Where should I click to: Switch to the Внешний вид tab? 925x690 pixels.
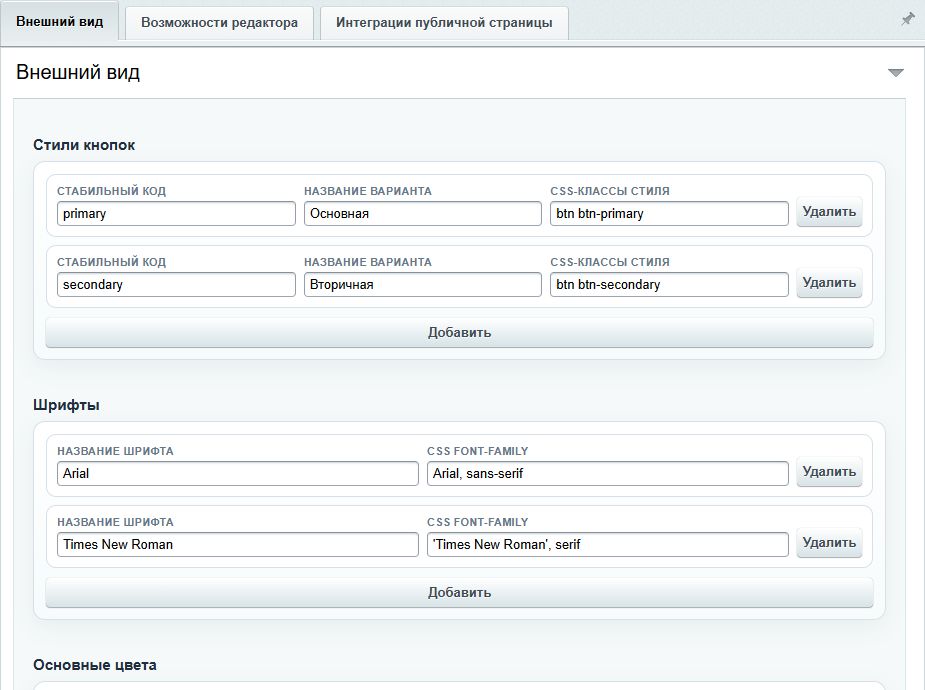[60, 22]
